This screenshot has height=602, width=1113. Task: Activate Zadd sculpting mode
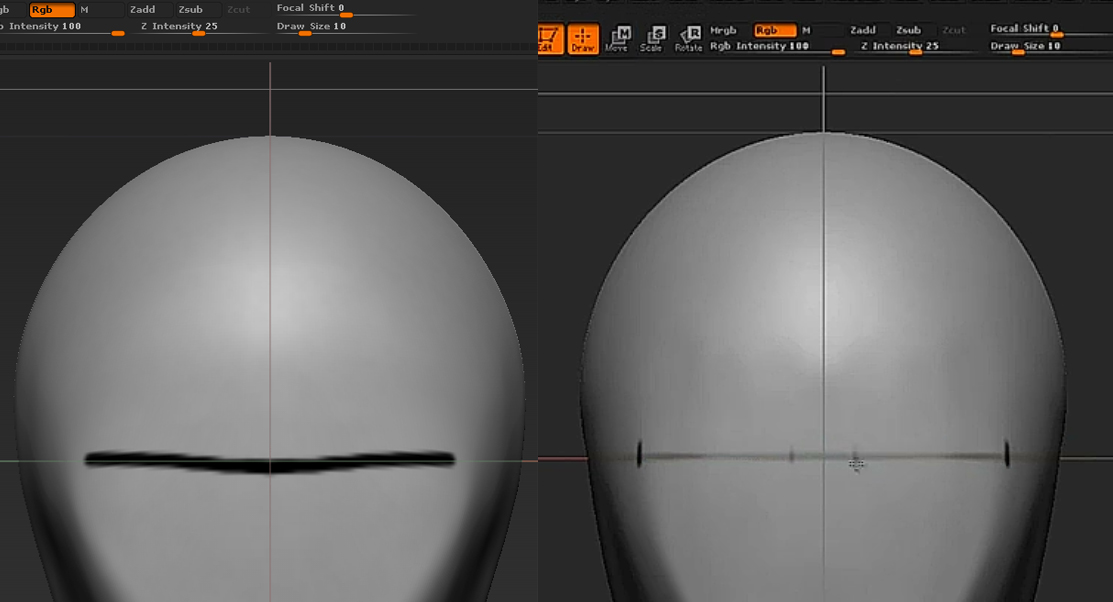(x=862, y=29)
